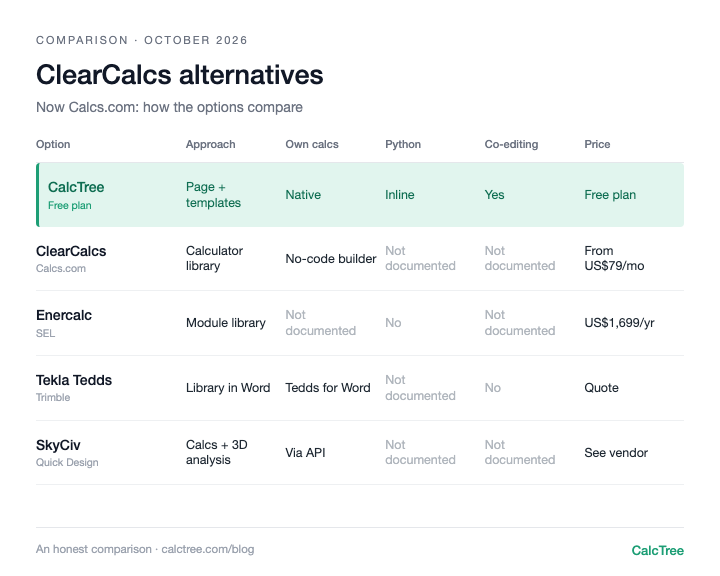Click the Co-editing column header

coord(511,144)
